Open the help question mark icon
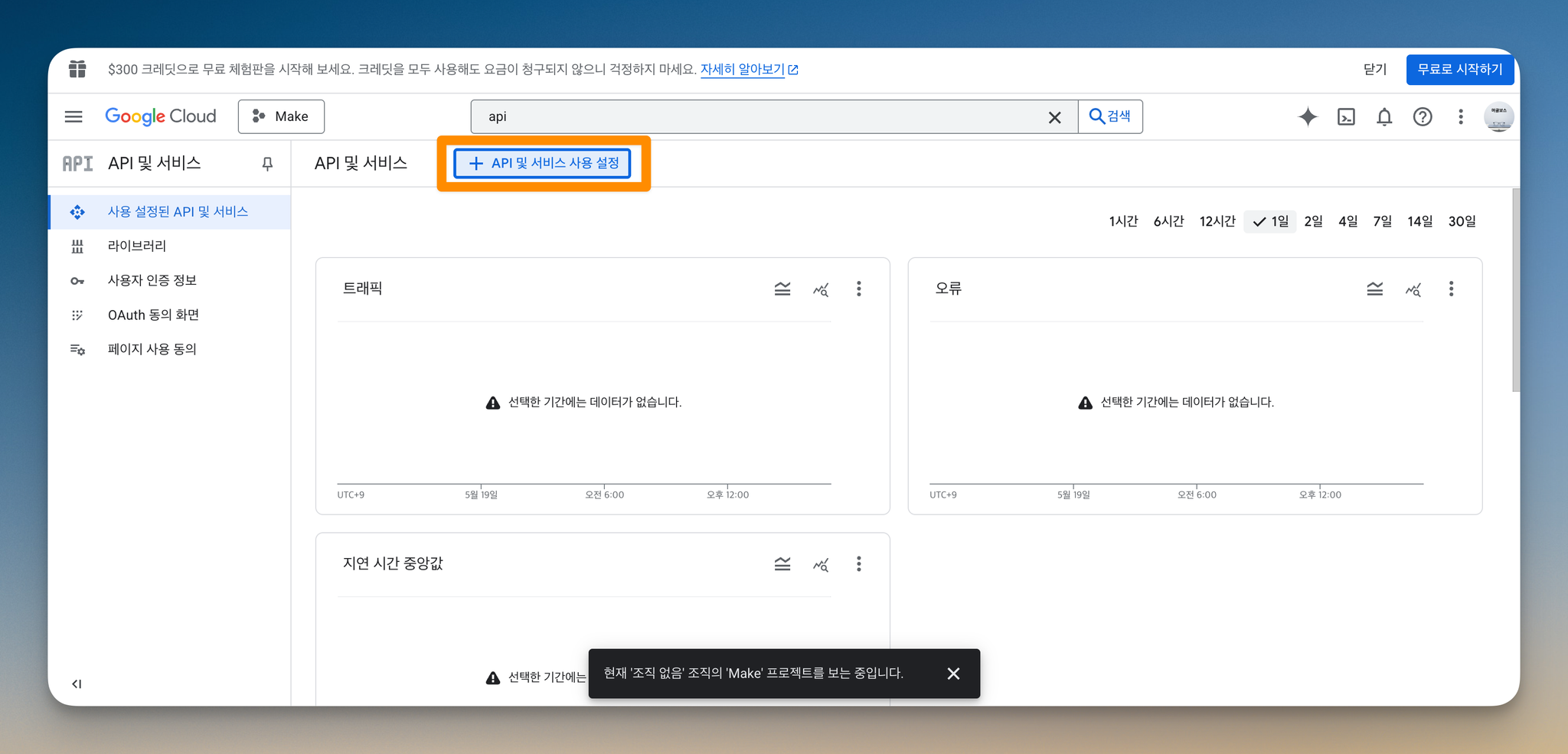Screen dimensions: 1568x754 (x=1423, y=116)
